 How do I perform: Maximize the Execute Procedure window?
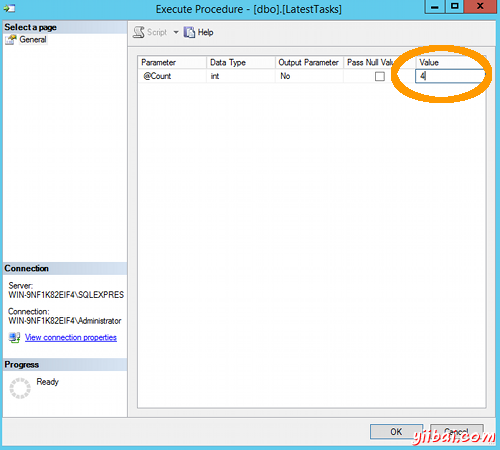click(x=455, y=7)
